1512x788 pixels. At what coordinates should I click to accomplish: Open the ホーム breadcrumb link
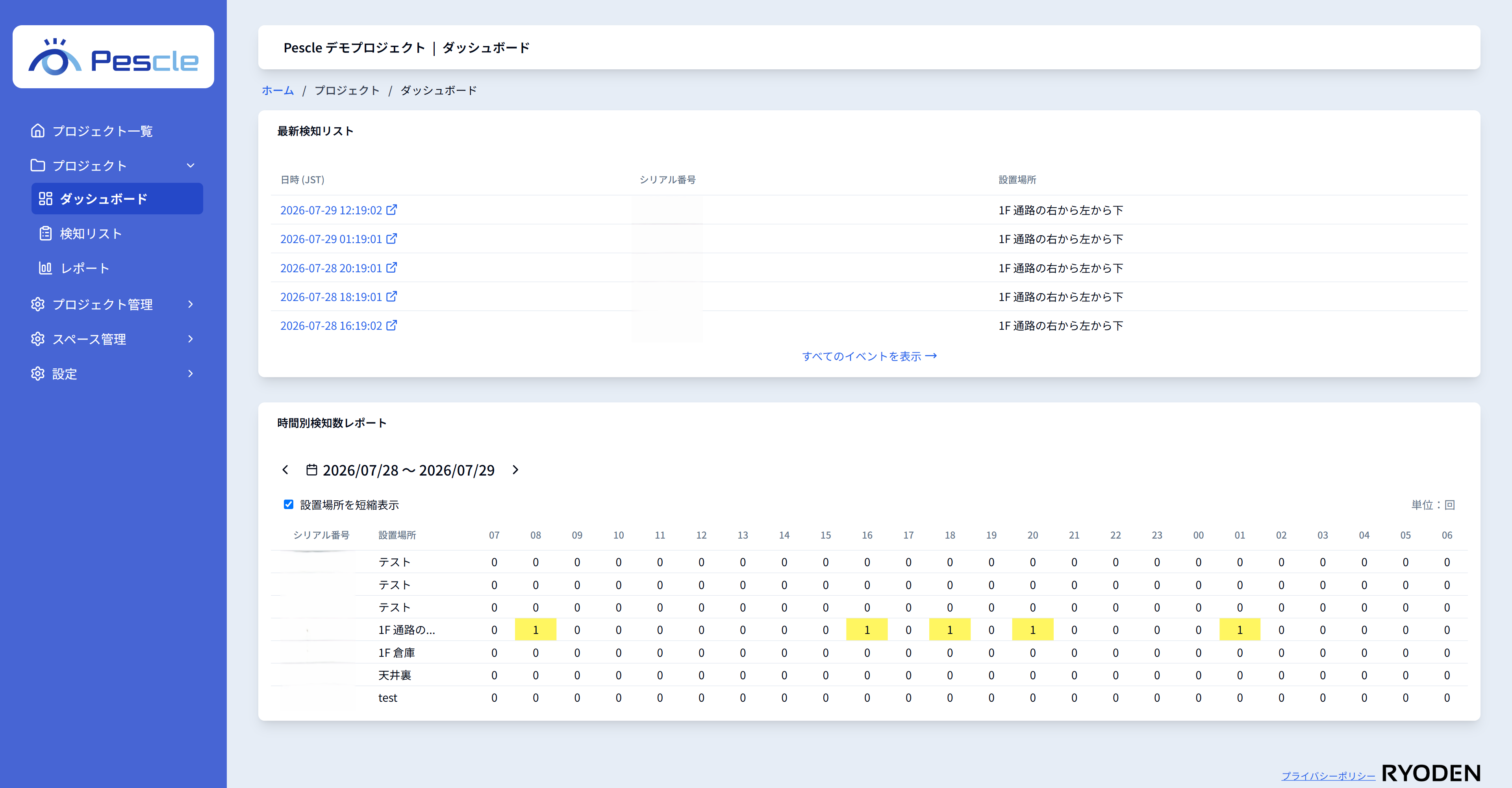pyautogui.click(x=278, y=91)
